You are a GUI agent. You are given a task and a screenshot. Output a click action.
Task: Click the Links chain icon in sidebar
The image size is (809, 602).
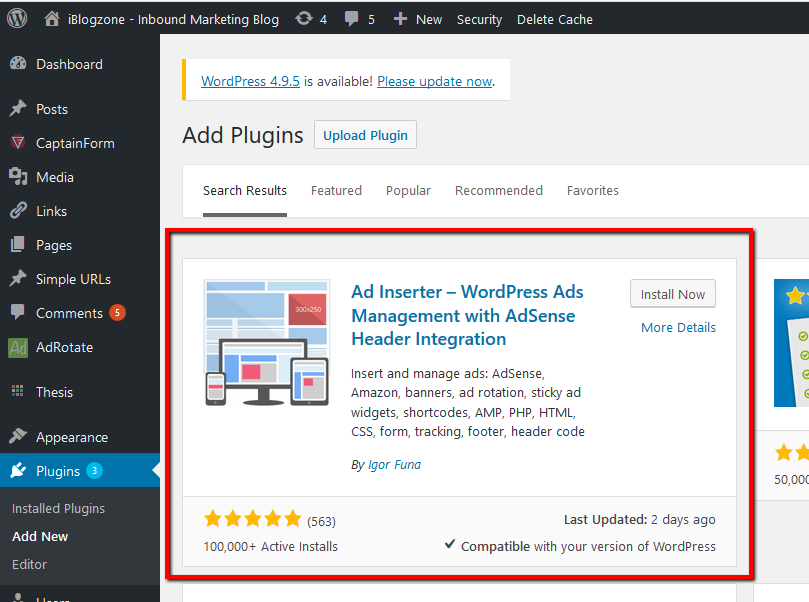pos(18,210)
